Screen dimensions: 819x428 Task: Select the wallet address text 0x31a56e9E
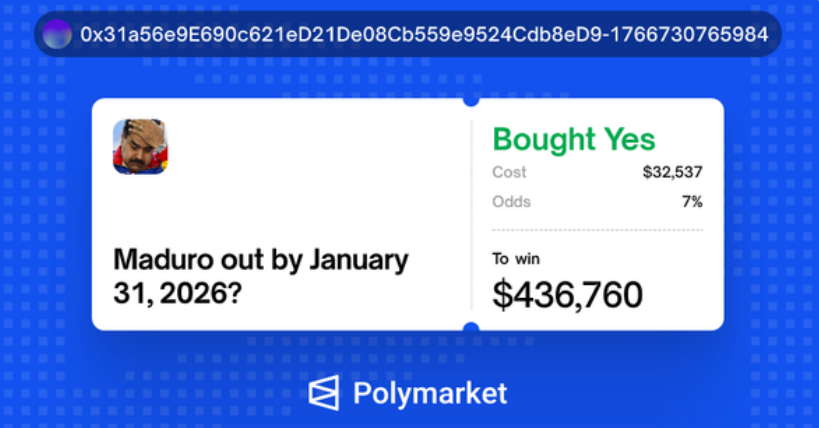tap(120, 34)
